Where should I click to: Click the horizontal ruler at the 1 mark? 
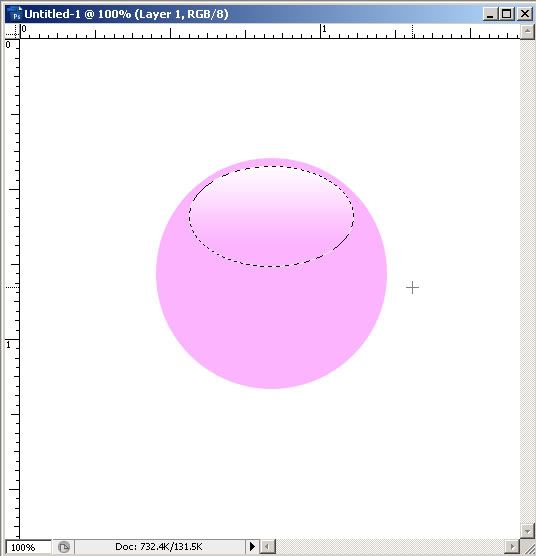(322, 31)
